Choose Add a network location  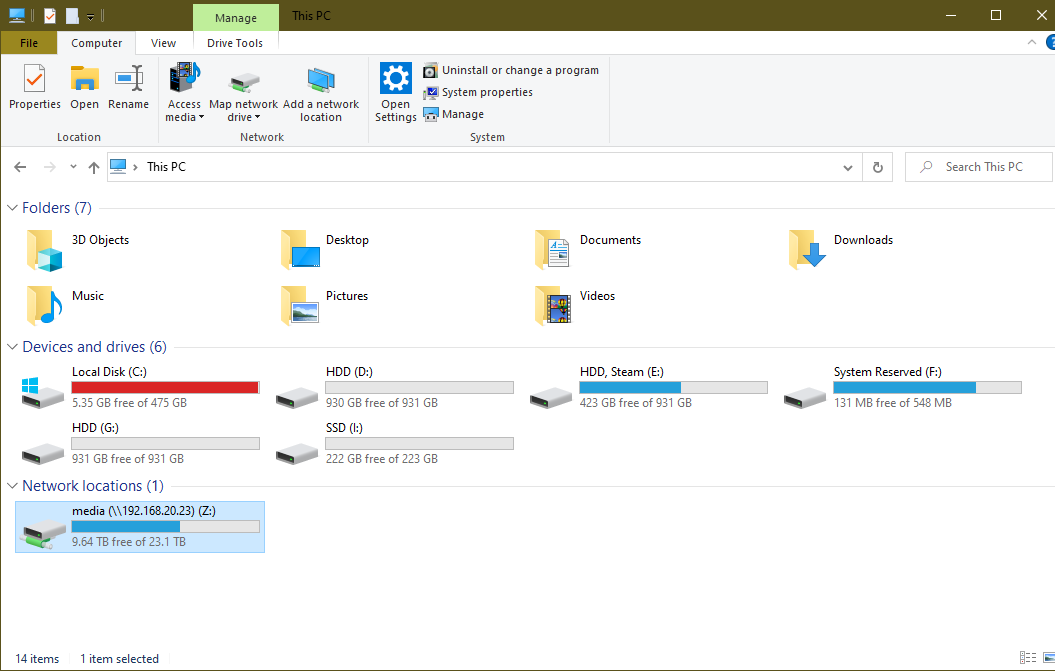pos(320,93)
